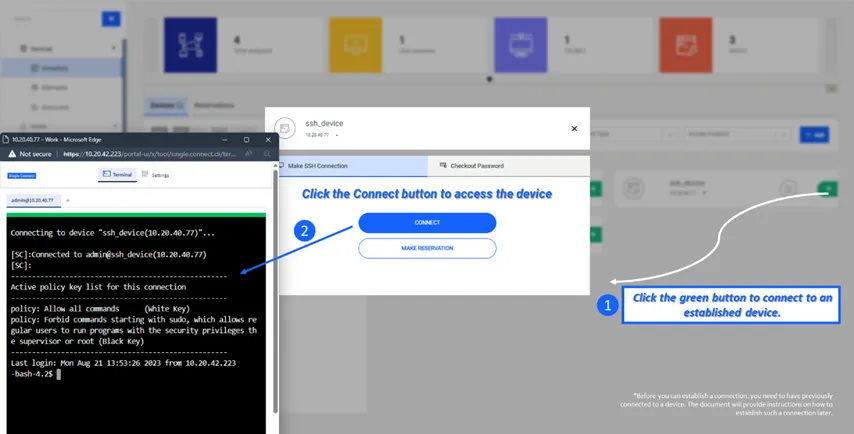Viewport: 854px width, 434px height.
Task: Open the device type filter dropdown arrow
Action: pyautogui.click(x=670, y=134)
